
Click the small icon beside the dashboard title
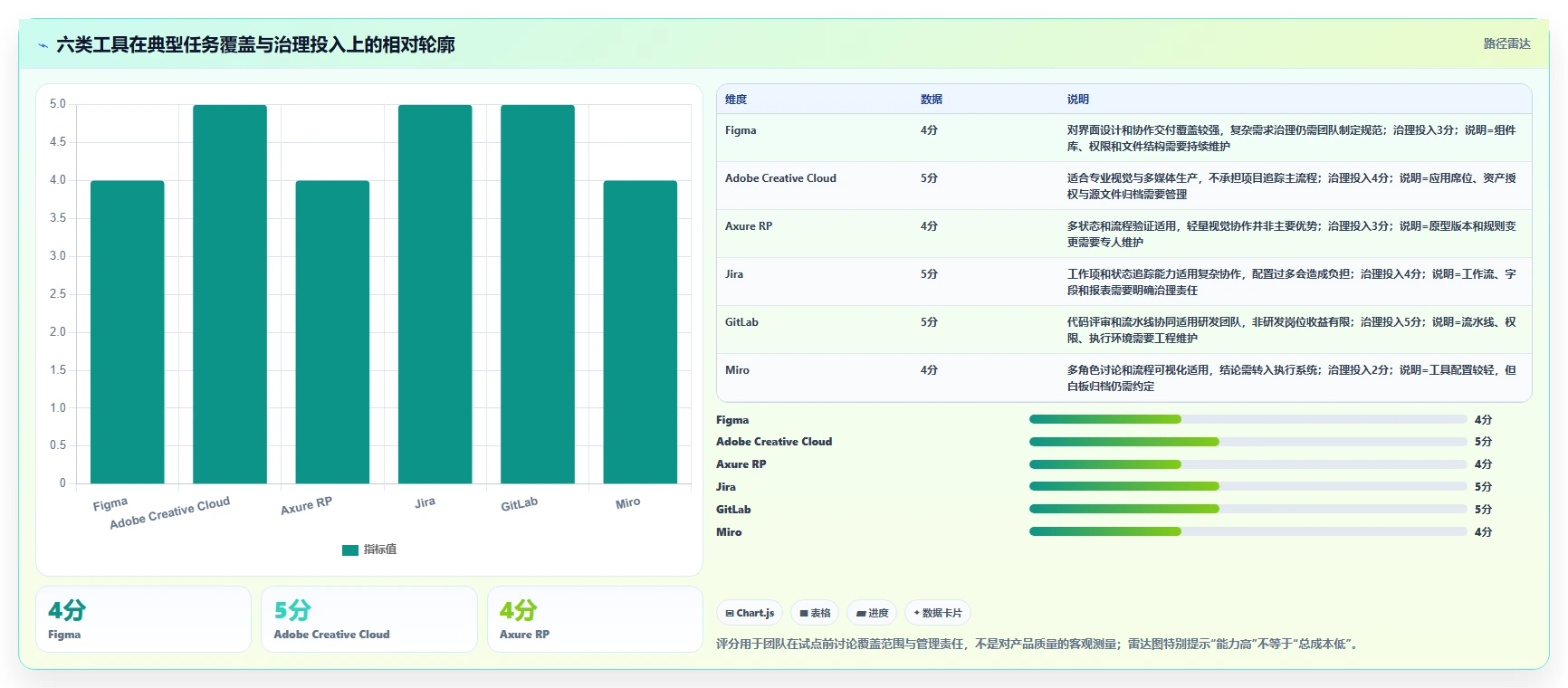[43, 45]
